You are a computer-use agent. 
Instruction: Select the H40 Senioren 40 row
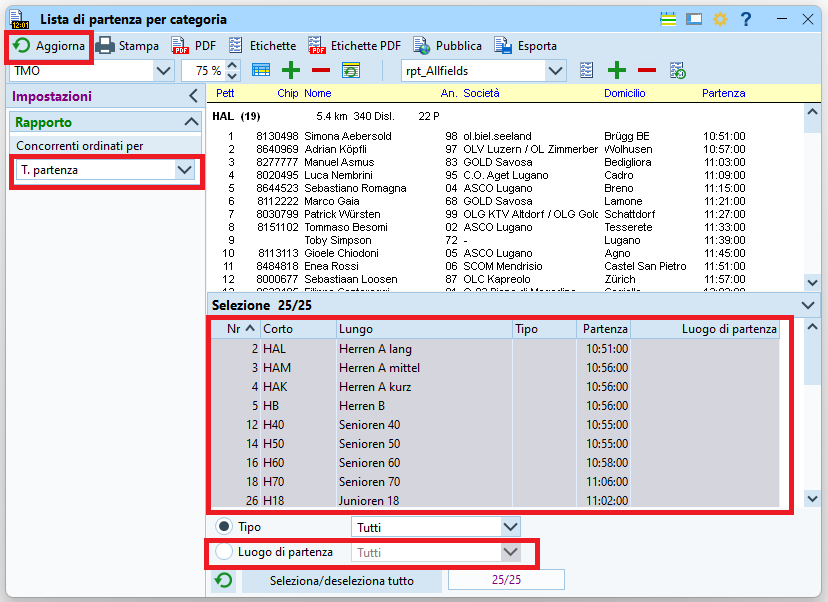click(495, 425)
